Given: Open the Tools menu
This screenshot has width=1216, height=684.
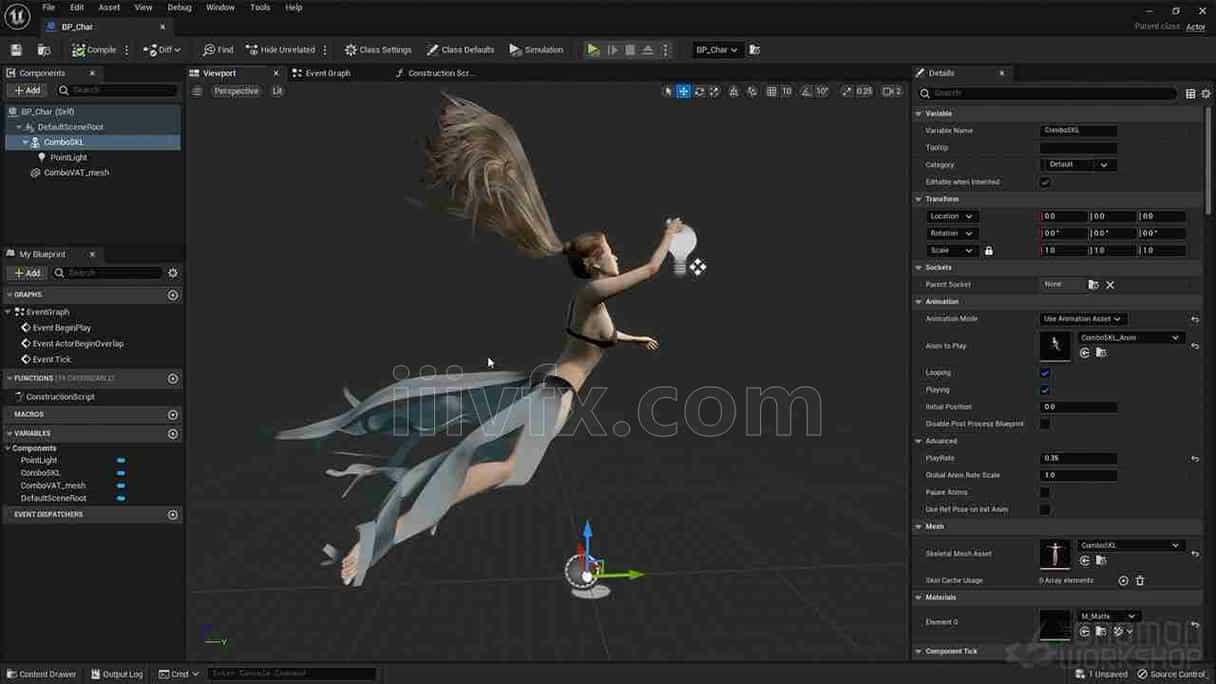Looking at the screenshot, I should [x=260, y=7].
